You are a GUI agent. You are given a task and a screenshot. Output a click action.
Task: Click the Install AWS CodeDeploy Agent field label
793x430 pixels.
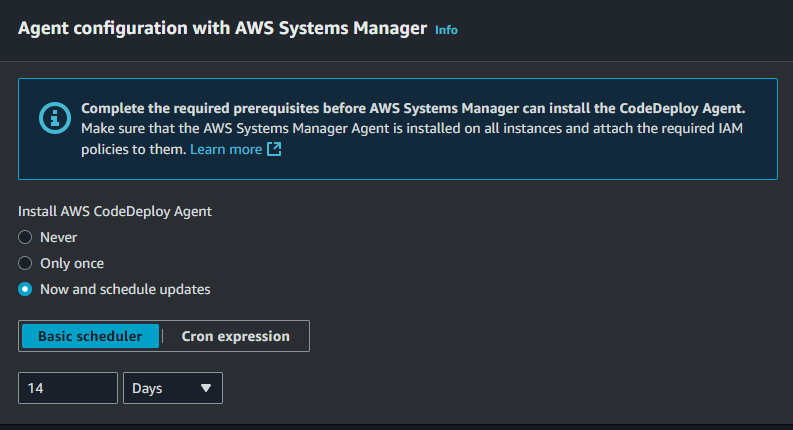[x=115, y=211]
